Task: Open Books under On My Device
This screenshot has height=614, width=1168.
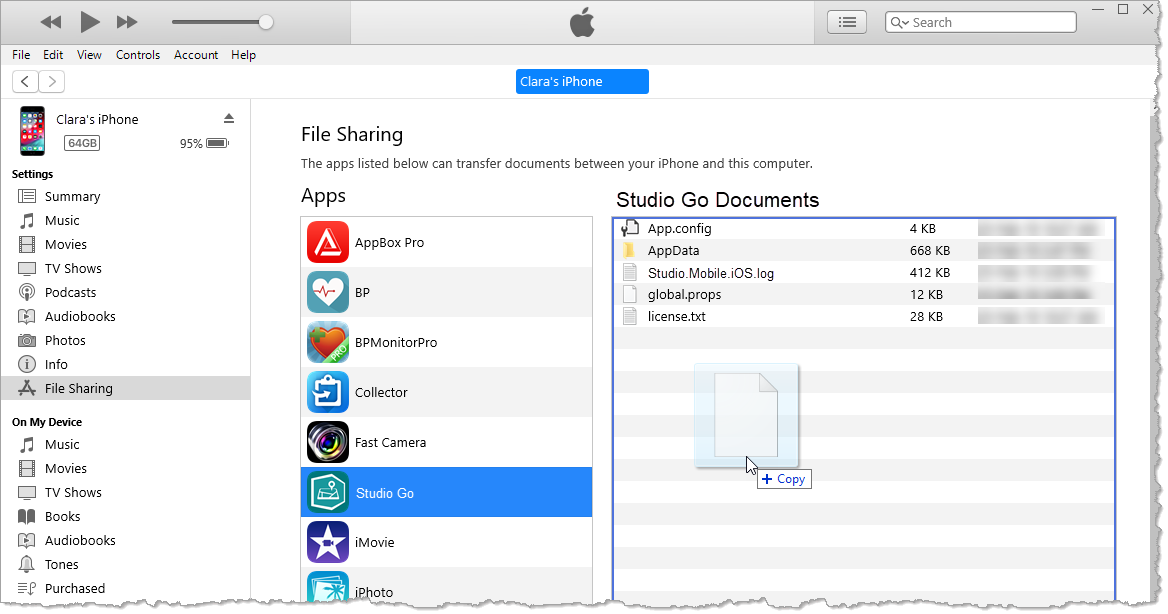Action: (63, 516)
